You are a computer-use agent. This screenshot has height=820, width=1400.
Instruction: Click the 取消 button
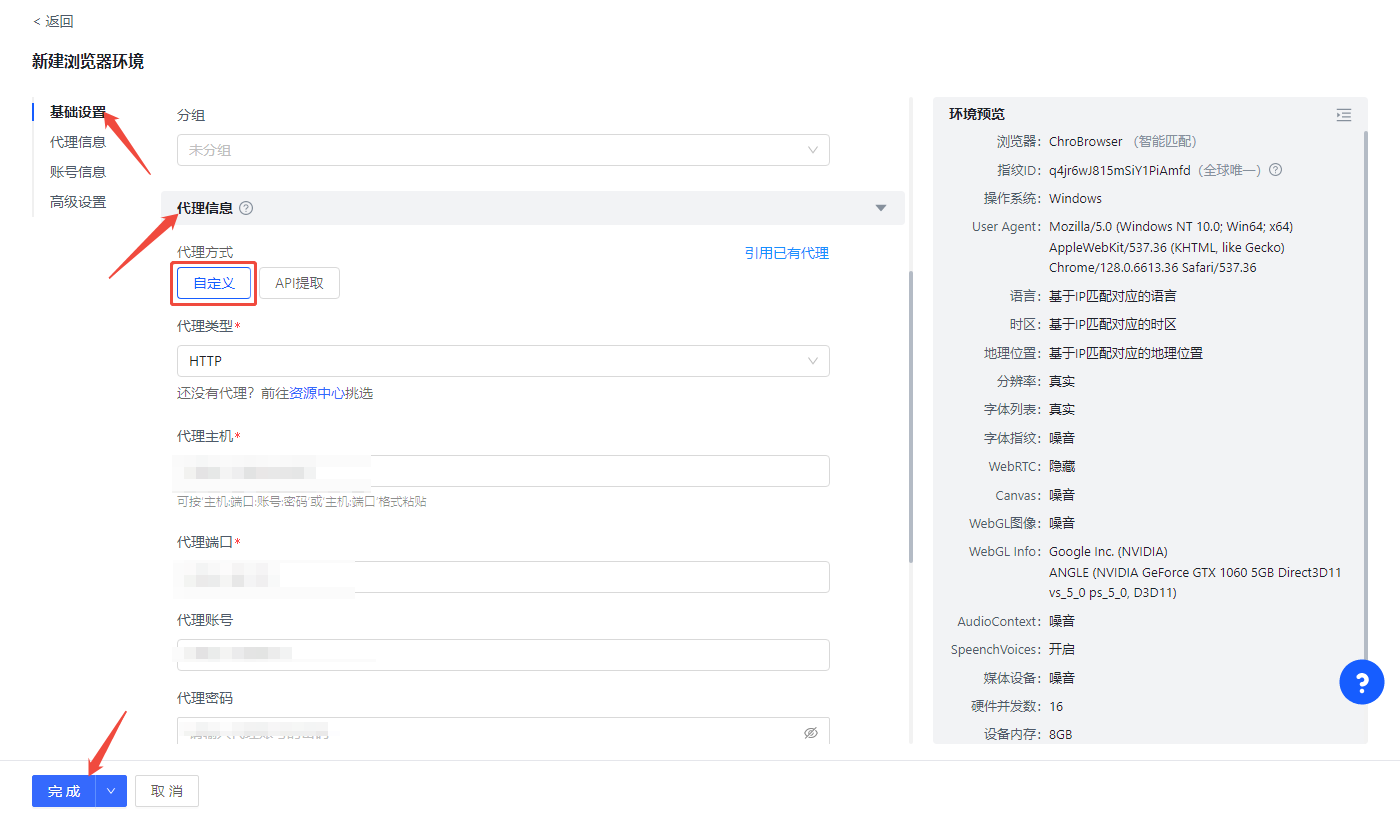(167, 791)
